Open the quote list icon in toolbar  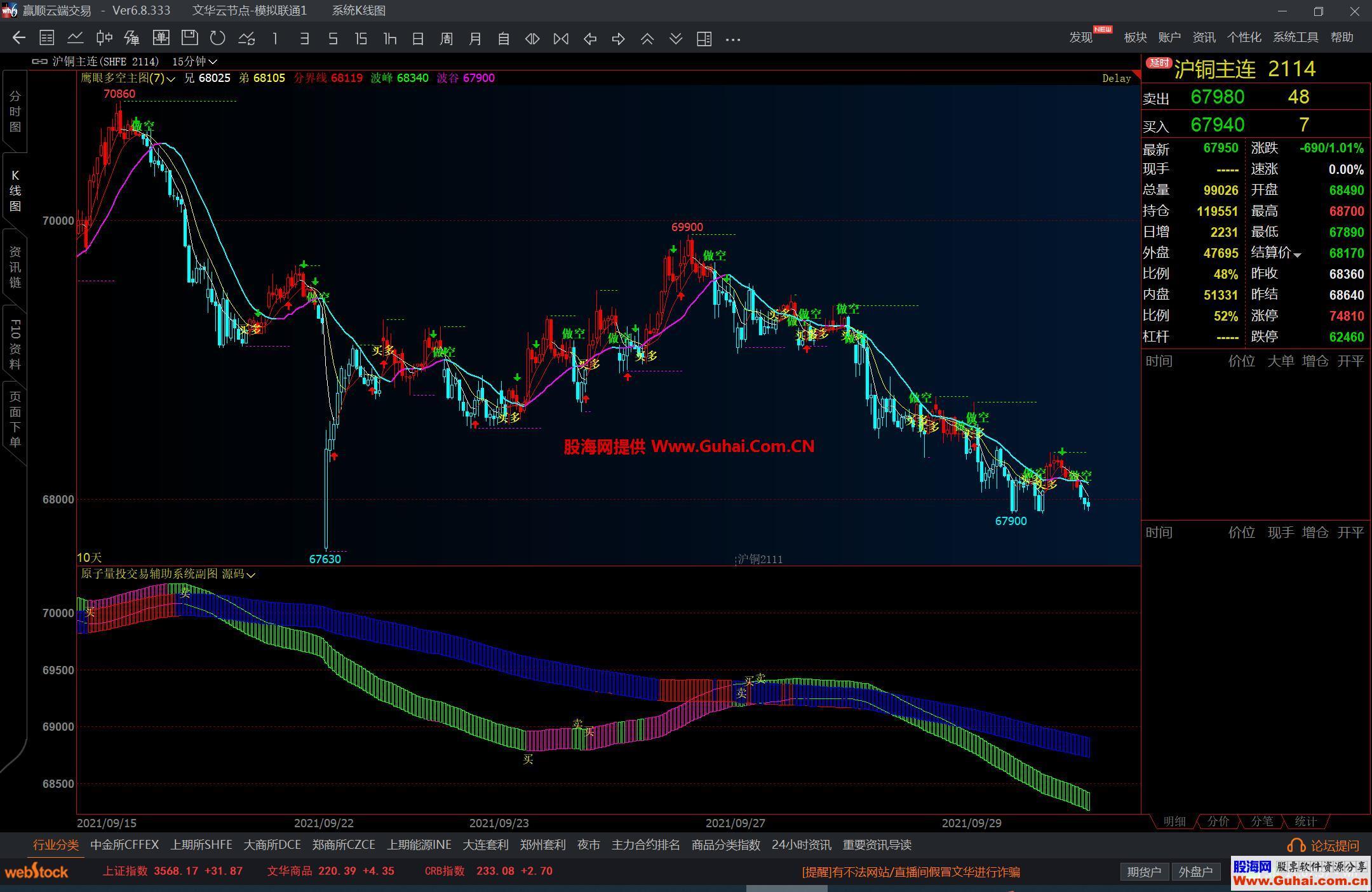(x=47, y=39)
